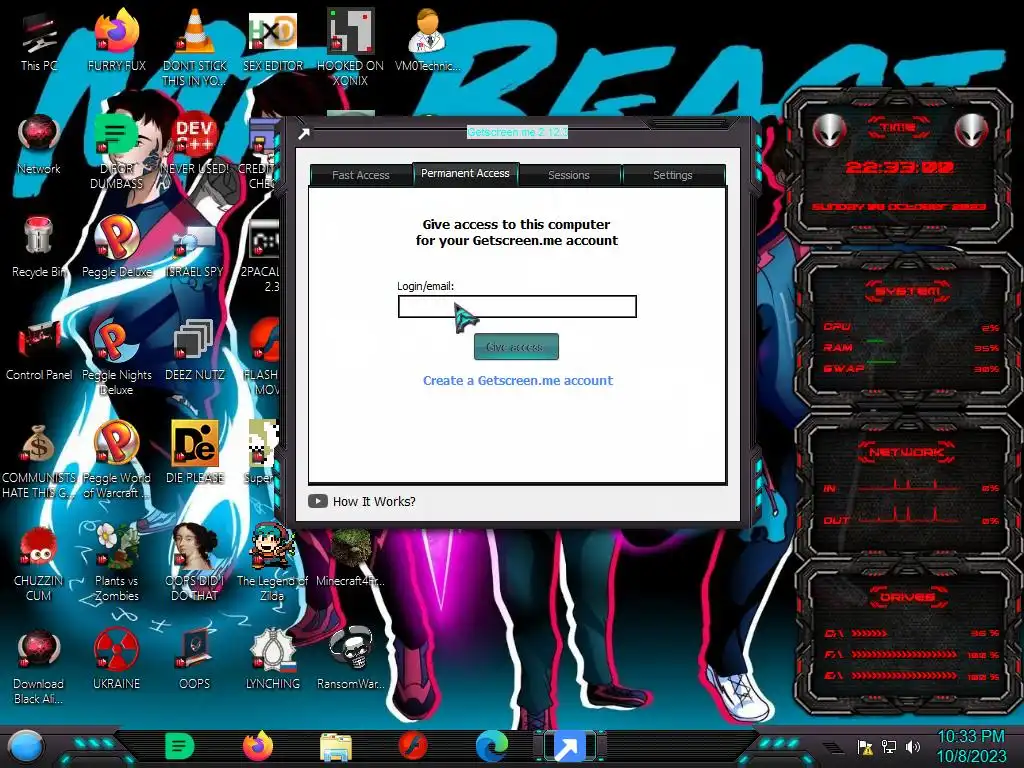Open the HOOKED ON XONIX shortcut
Viewport: 1024px width, 768px height.
[351, 47]
